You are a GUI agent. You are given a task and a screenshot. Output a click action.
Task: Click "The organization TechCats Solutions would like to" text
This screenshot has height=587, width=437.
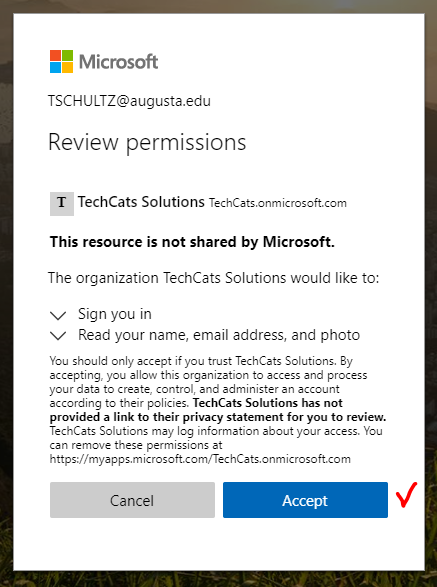[x=213, y=278]
